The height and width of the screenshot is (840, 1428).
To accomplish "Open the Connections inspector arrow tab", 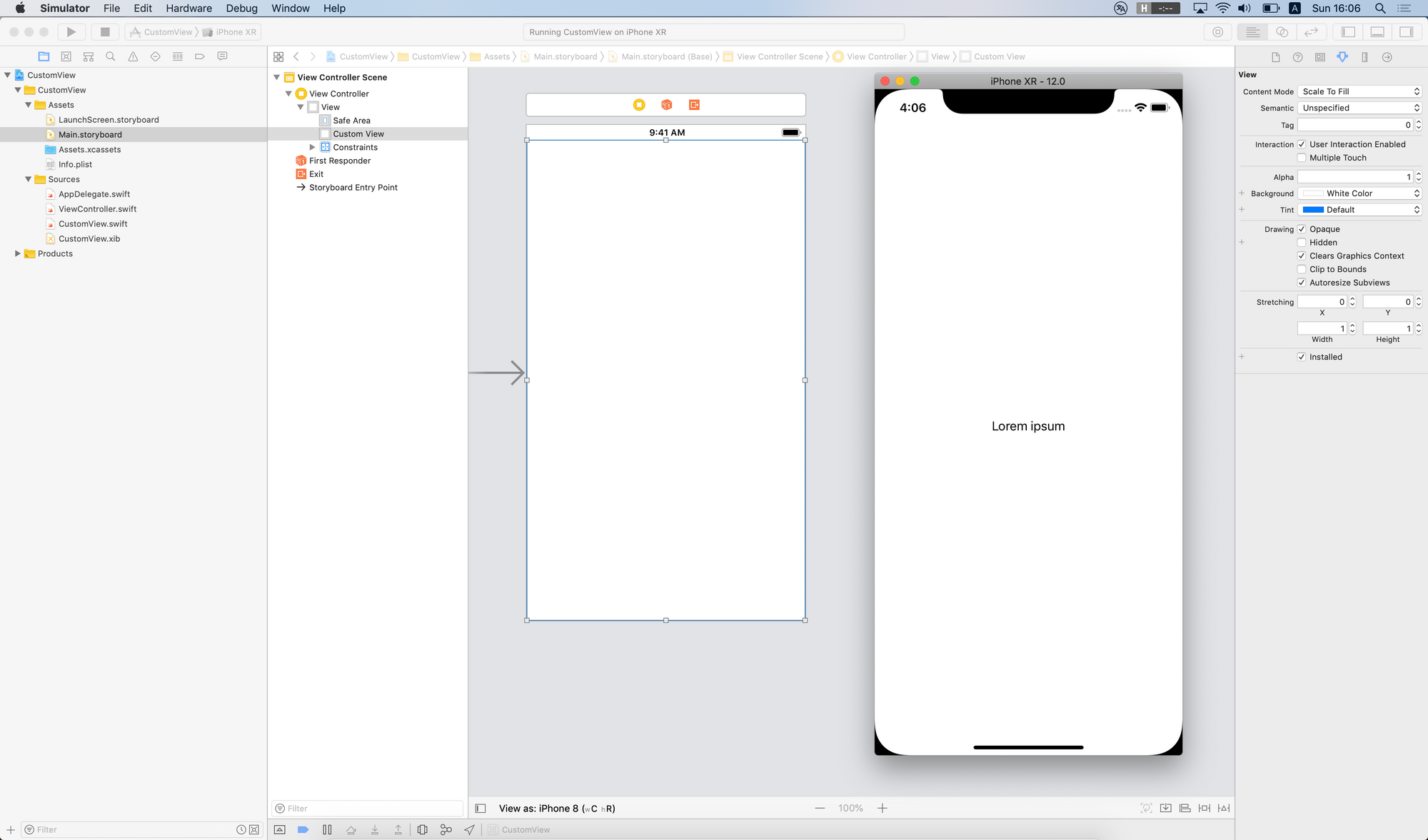I will [x=1387, y=57].
